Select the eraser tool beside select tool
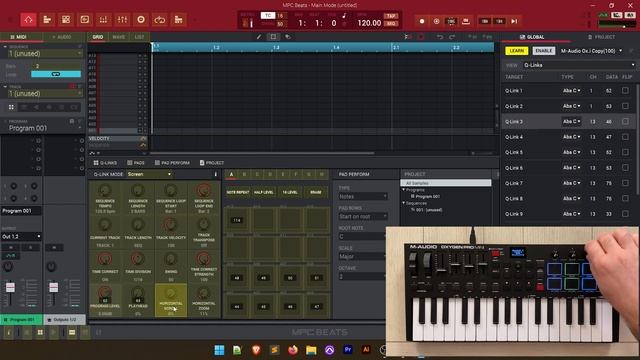The height and width of the screenshot is (360, 640). (288, 37)
